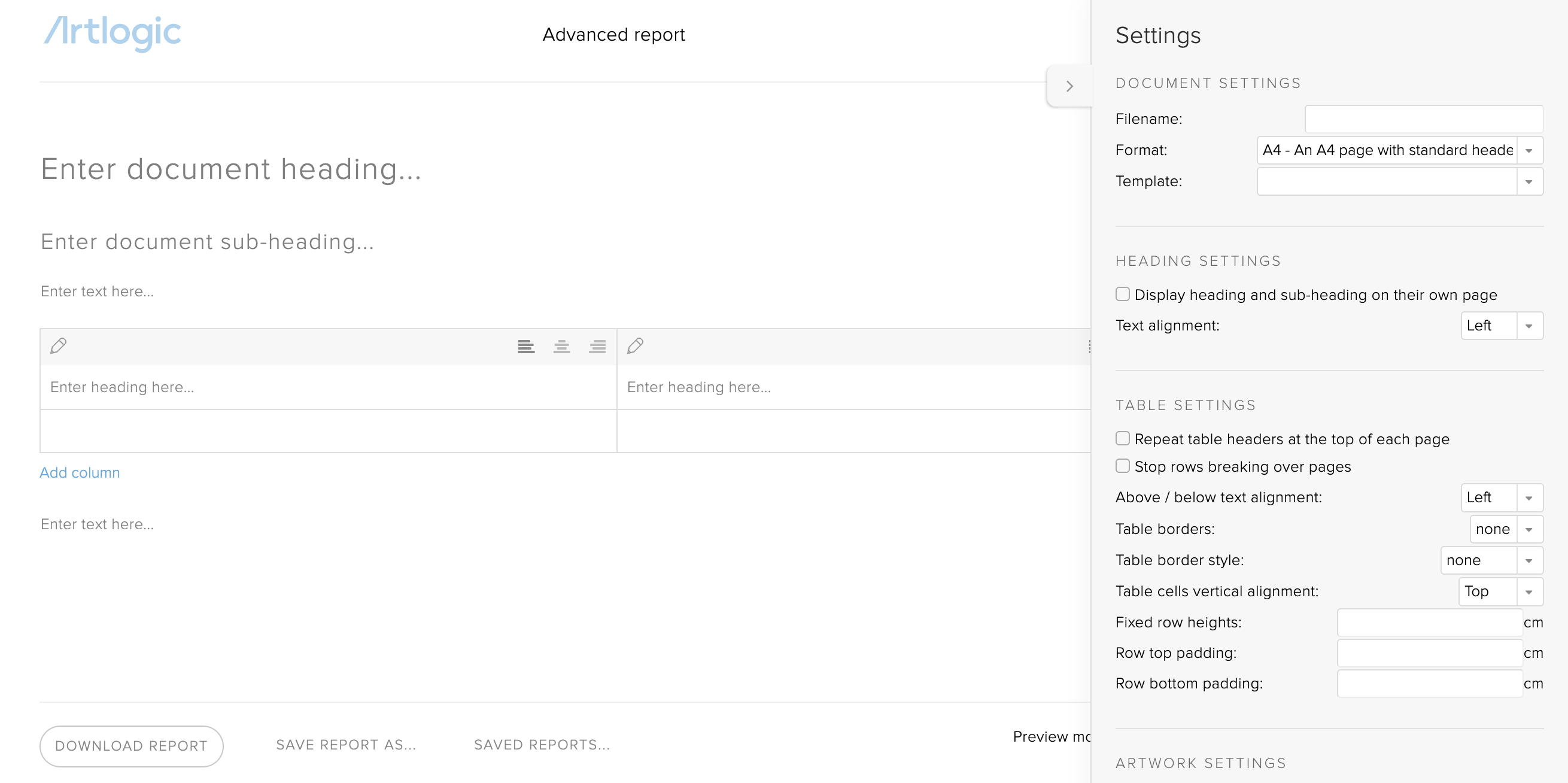Click Save Report As...

(346, 745)
